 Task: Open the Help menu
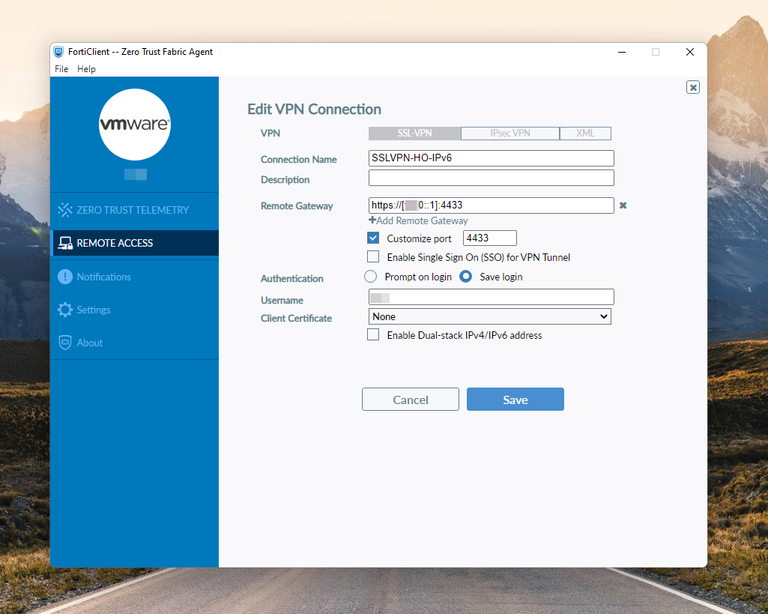(x=86, y=69)
